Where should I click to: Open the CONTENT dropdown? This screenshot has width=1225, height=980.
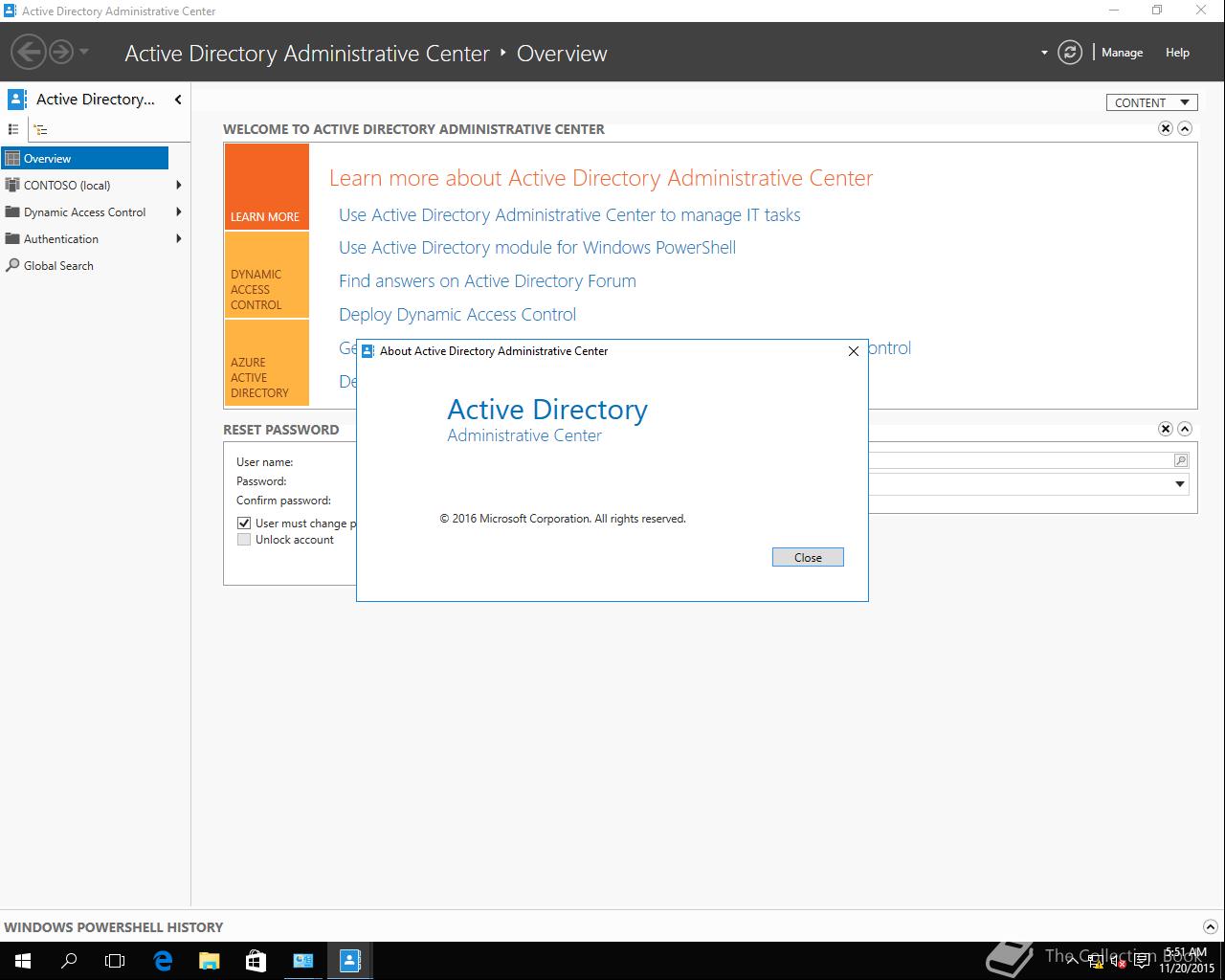(1152, 102)
